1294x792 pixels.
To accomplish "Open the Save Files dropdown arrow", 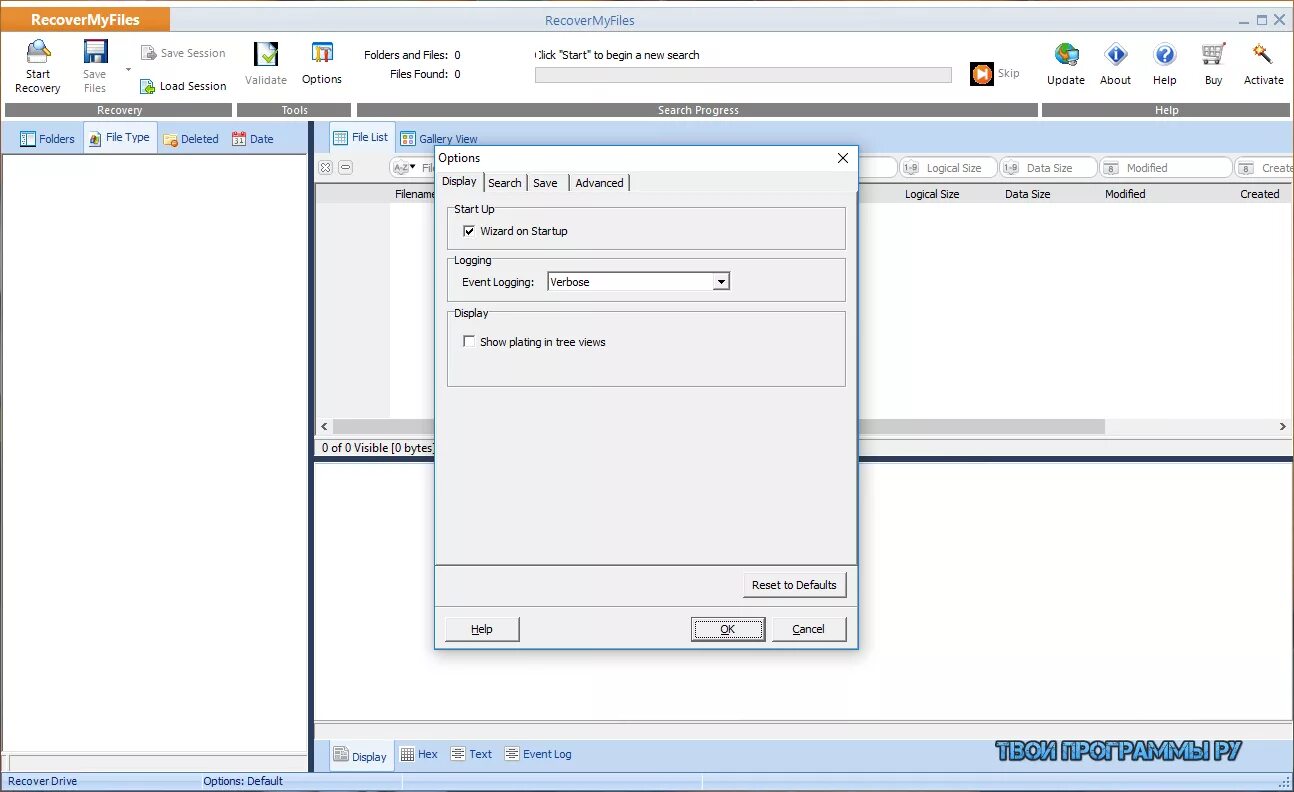I will click(x=128, y=70).
